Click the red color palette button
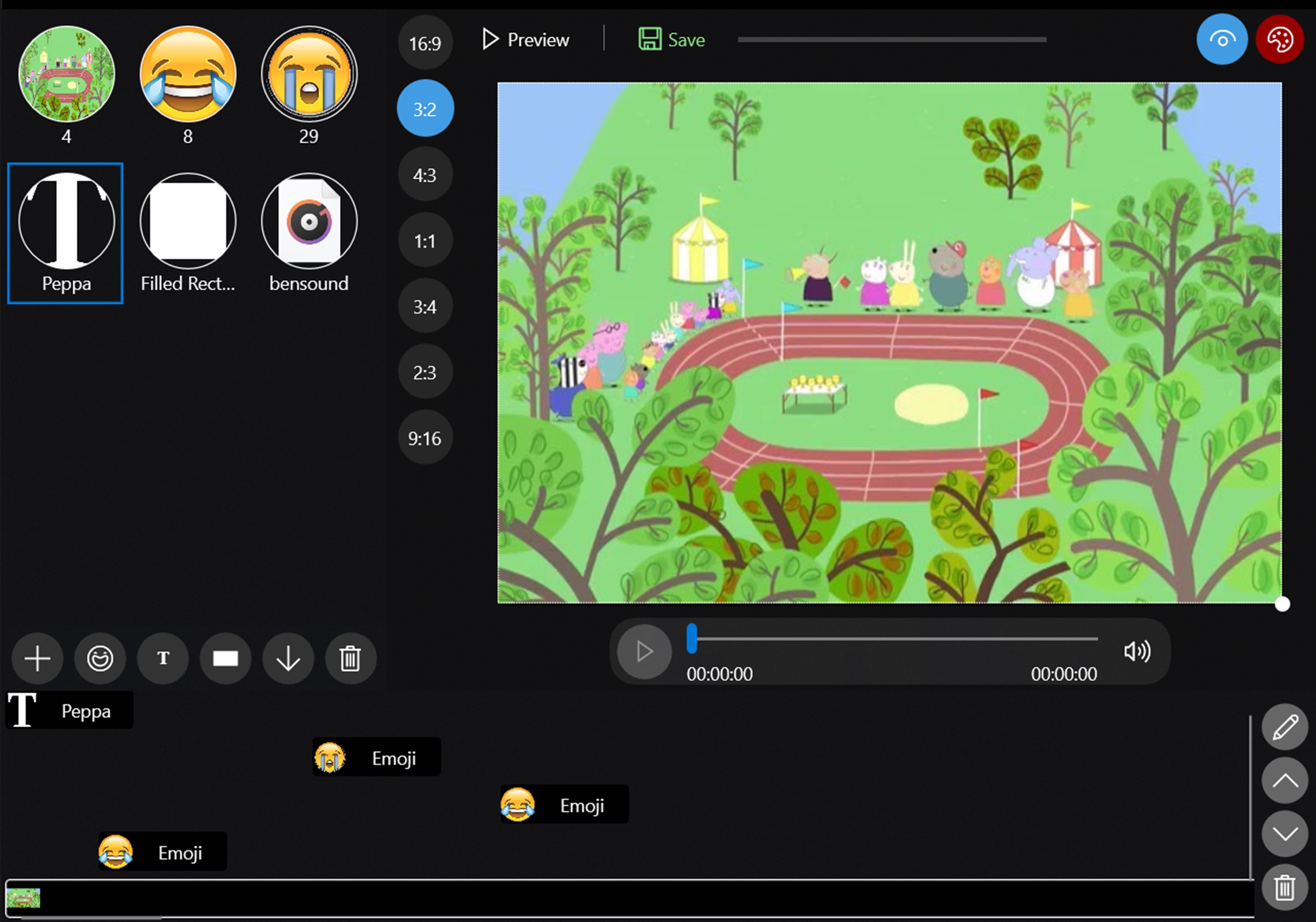This screenshot has width=1316, height=922. [x=1279, y=39]
